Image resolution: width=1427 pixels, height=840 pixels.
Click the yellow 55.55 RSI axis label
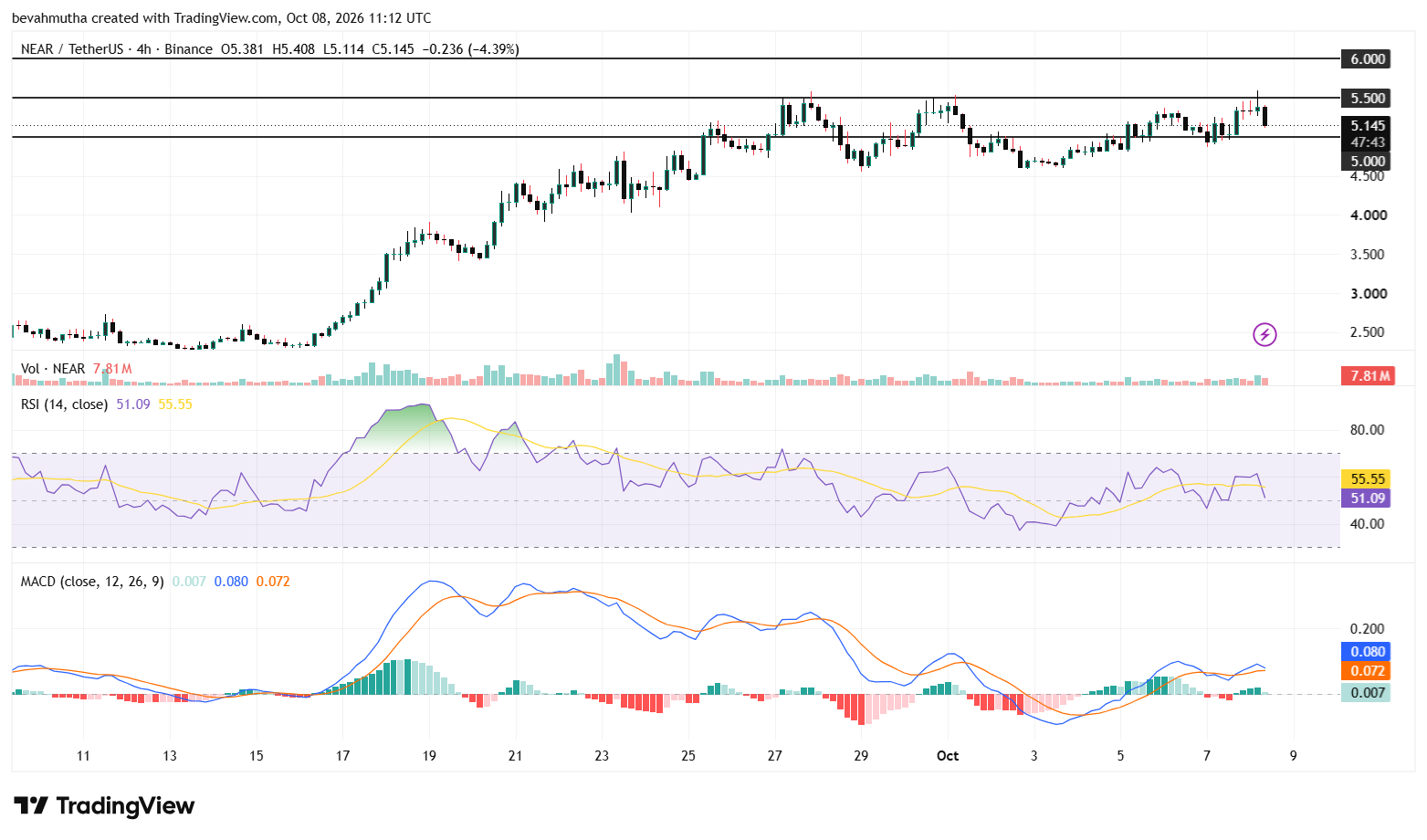[x=1368, y=479]
